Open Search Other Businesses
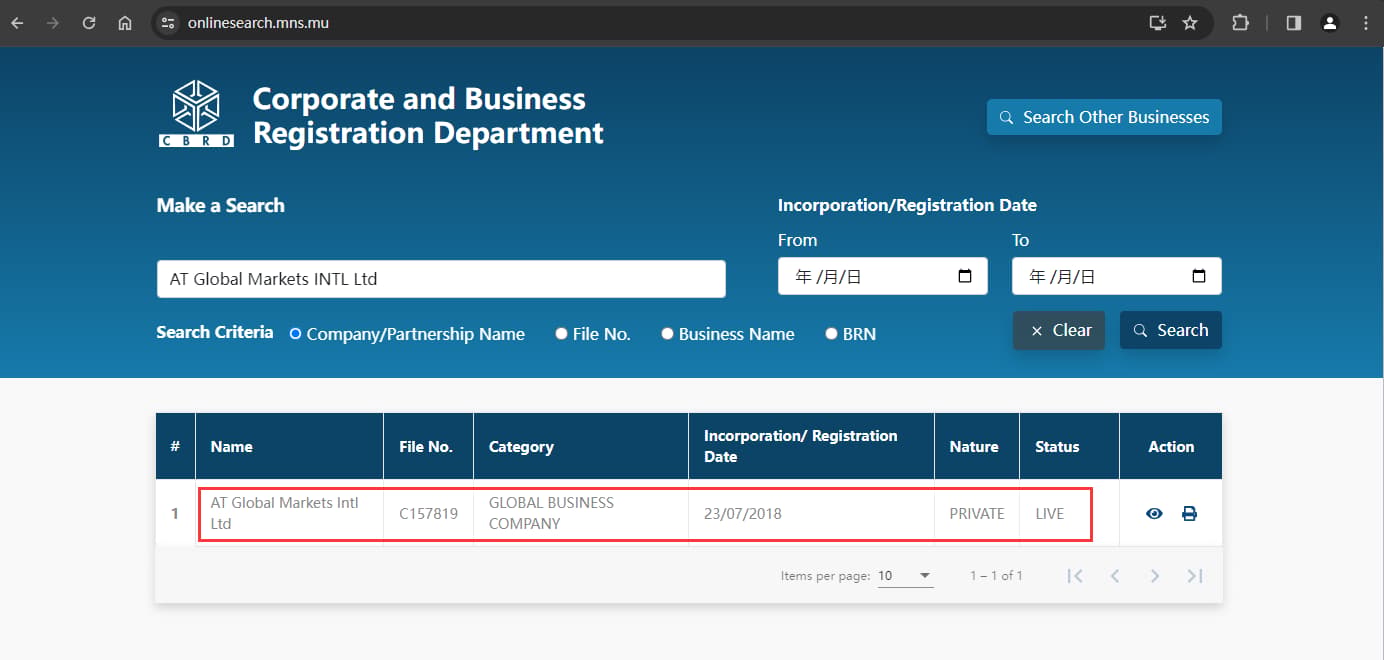Viewport: 1384px width, 660px height. 1104,117
